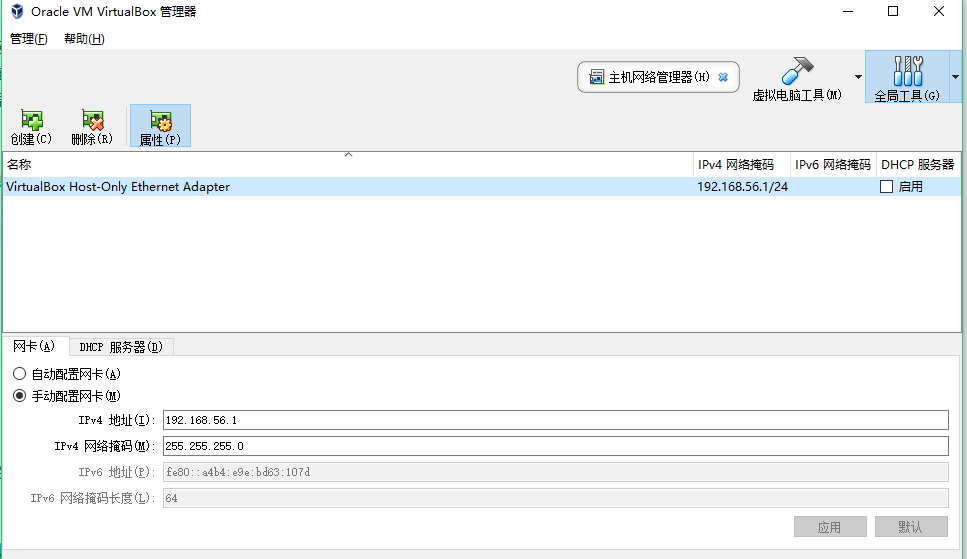The height and width of the screenshot is (559, 967).
Task: Click the IPv4 address field 192.168.56.1
Action: (x=555, y=420)
